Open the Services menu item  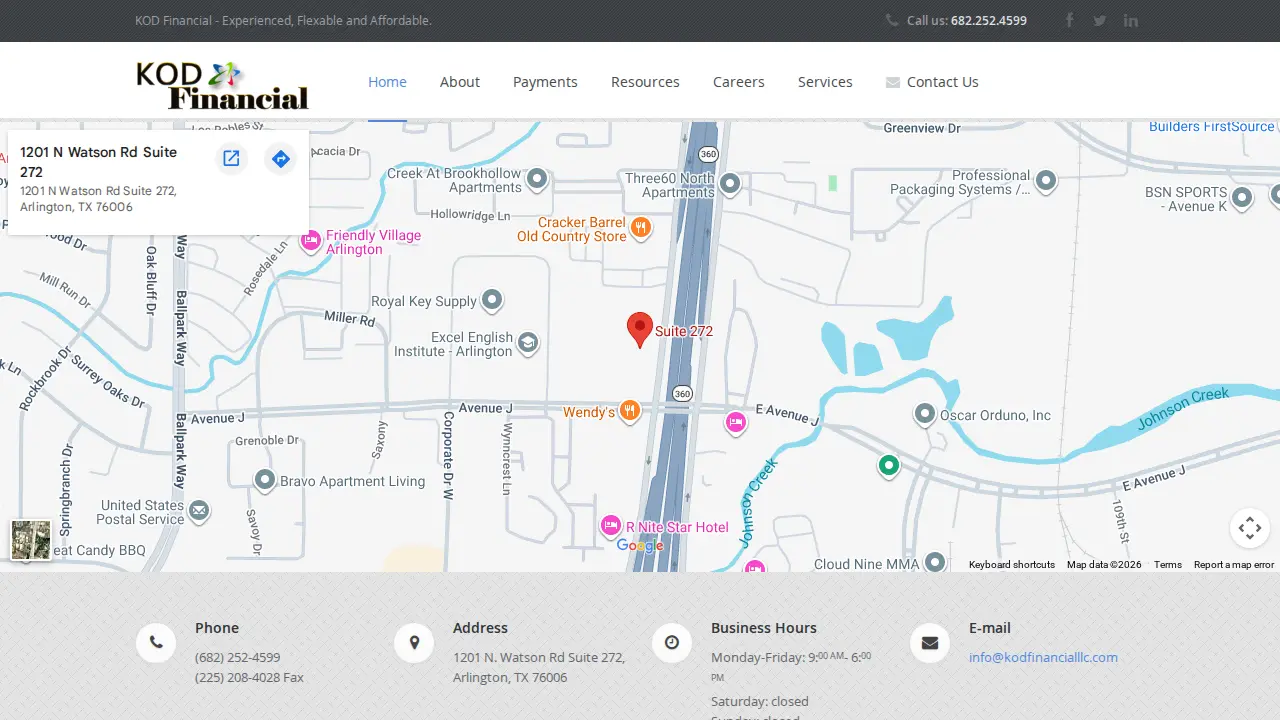coord(825,82)
